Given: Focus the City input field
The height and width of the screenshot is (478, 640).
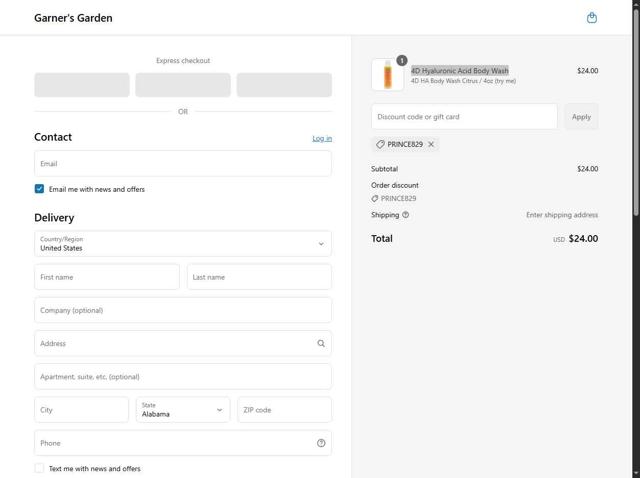Looking at the screenshot, I should 82,410.
